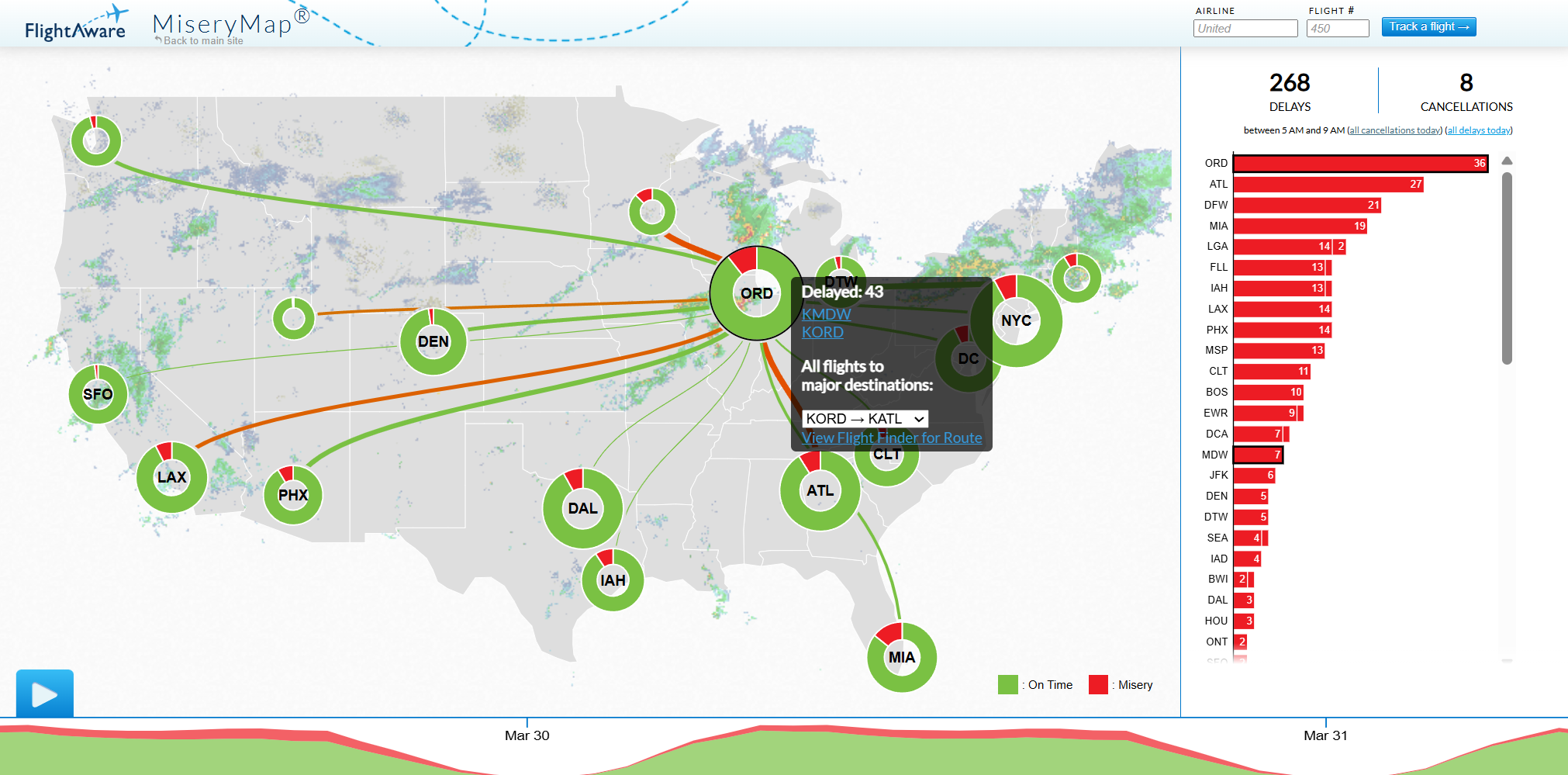Select the LAX airport donut
This screenshot has height=775, width=1568.
click(172, 477)
